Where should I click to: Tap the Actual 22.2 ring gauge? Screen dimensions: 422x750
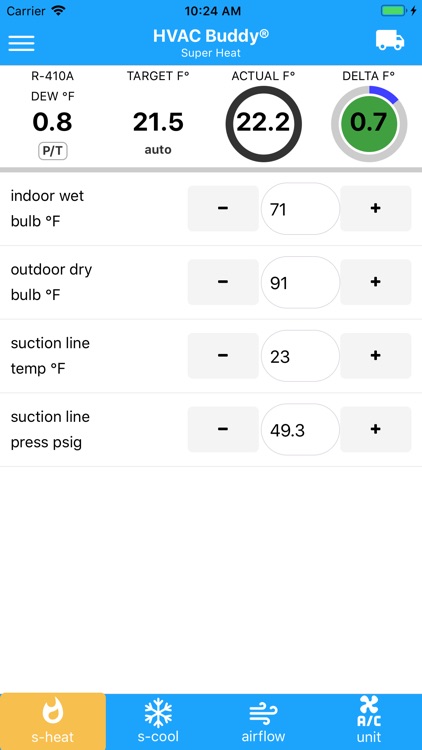click(x=263, y=123)
